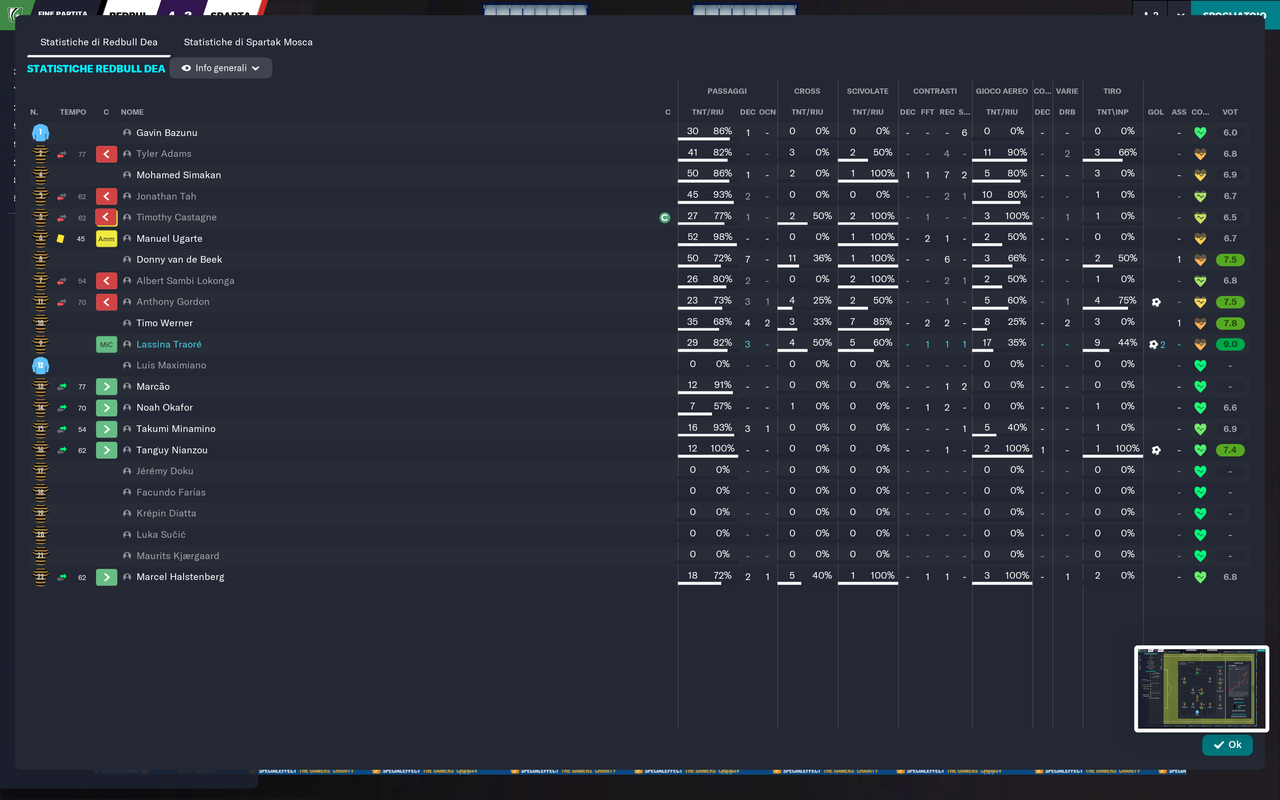Click Timo Werner's 7.8 rating badge

pyautogui.click(x=1230, y=323)
